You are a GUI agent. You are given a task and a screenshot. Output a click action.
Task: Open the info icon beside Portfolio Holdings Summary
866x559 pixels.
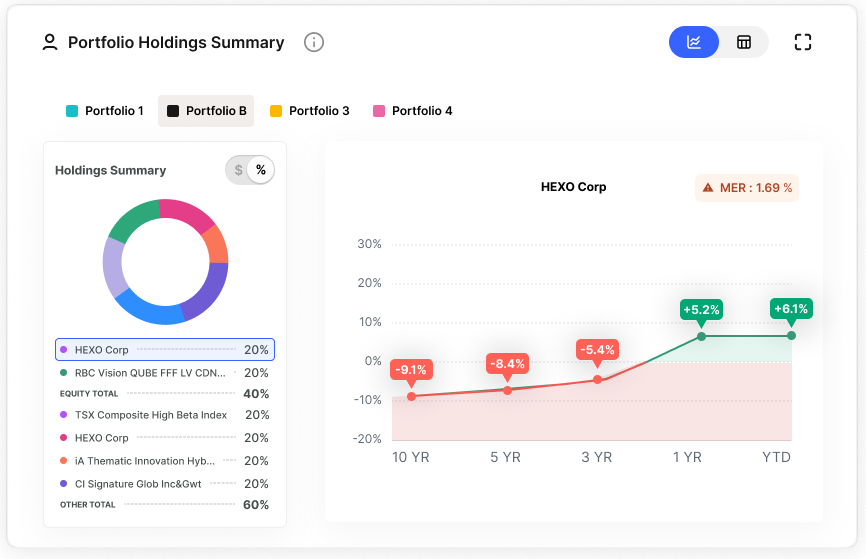(314, 42)
